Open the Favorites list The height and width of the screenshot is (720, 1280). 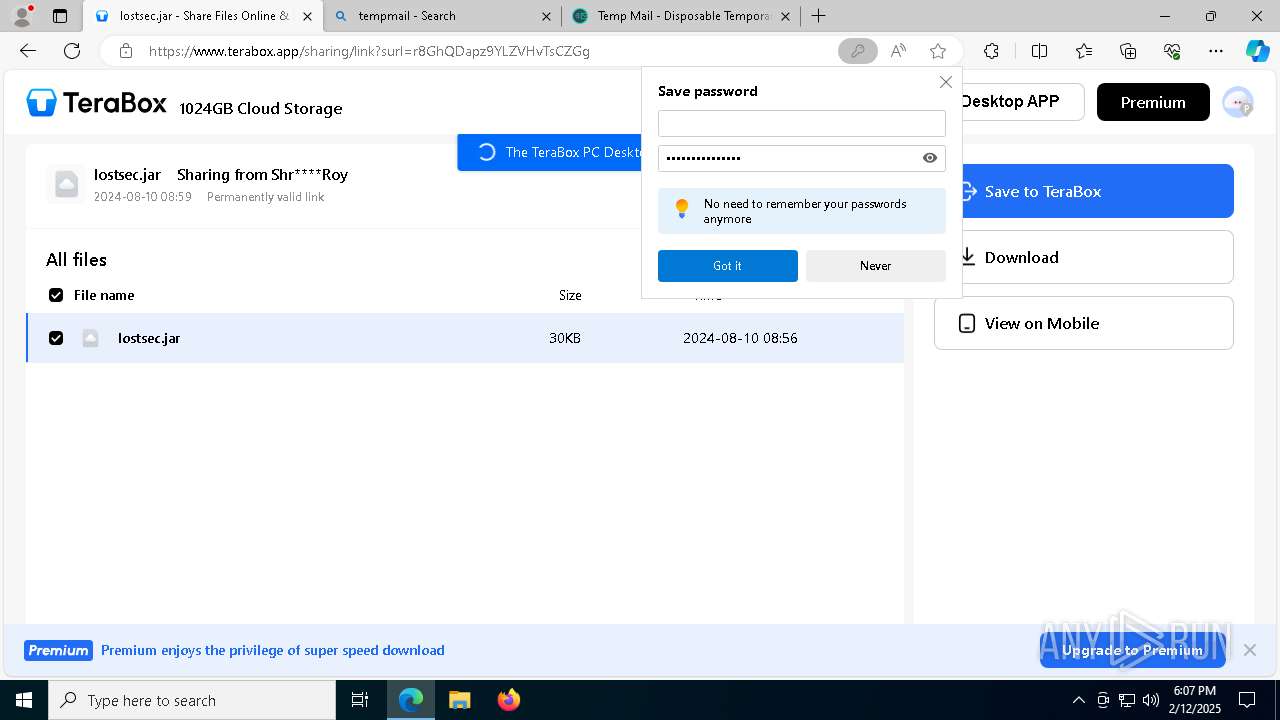(x=1084, y=51)
